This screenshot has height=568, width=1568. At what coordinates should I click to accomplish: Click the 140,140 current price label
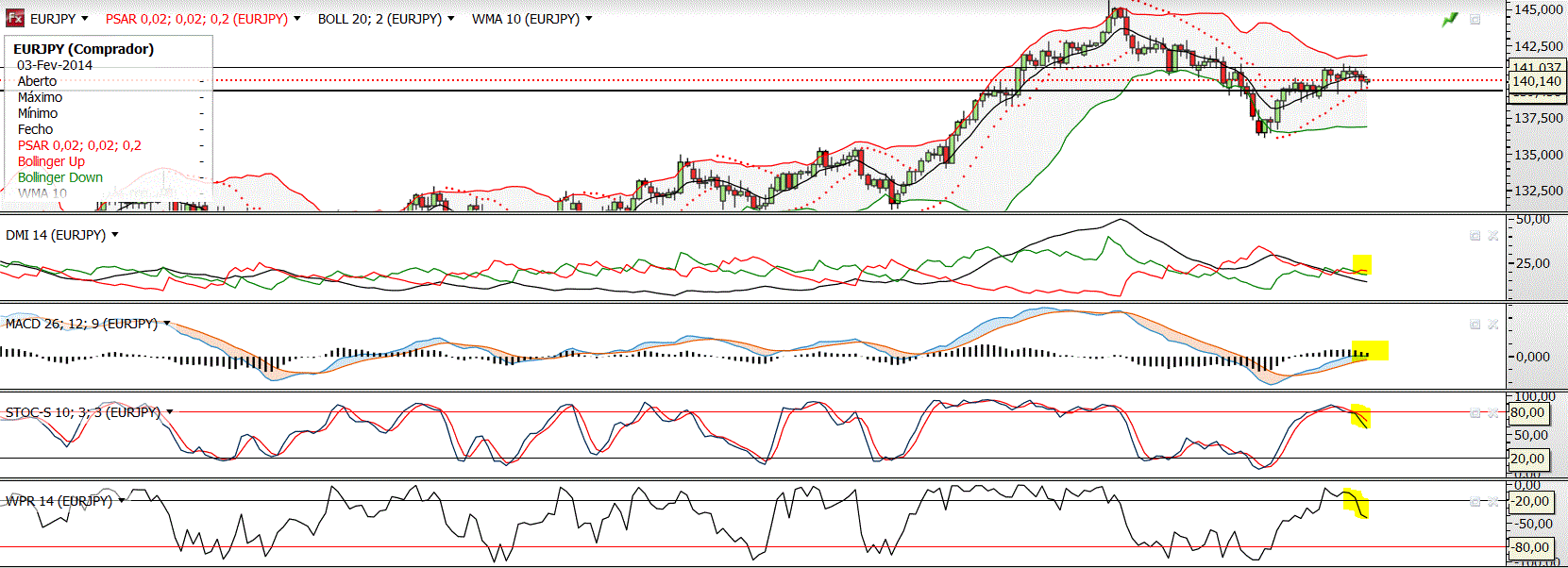click(x=1537, y=81)
